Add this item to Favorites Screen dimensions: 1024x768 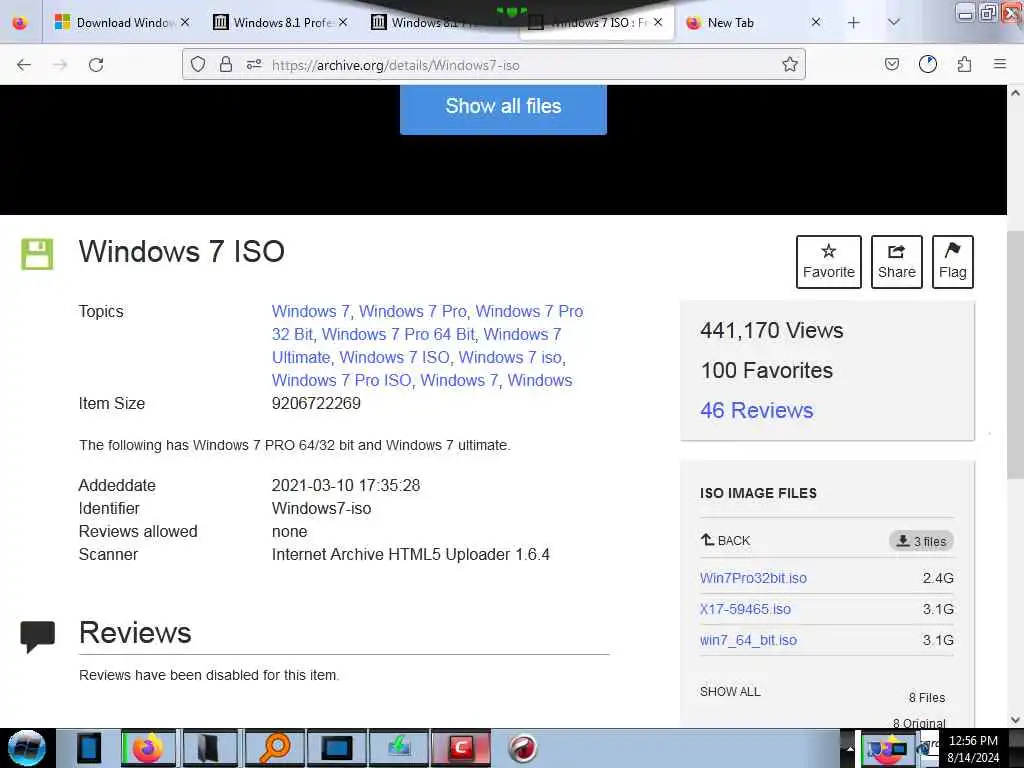click(829, 261)
